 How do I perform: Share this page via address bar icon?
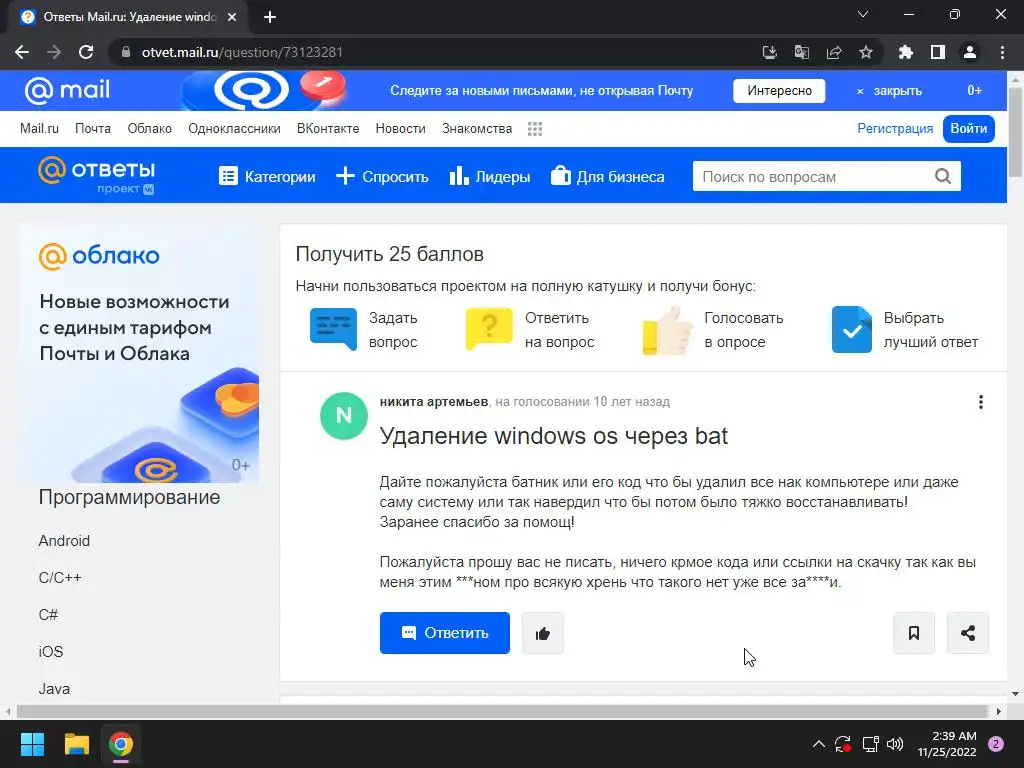834,52
